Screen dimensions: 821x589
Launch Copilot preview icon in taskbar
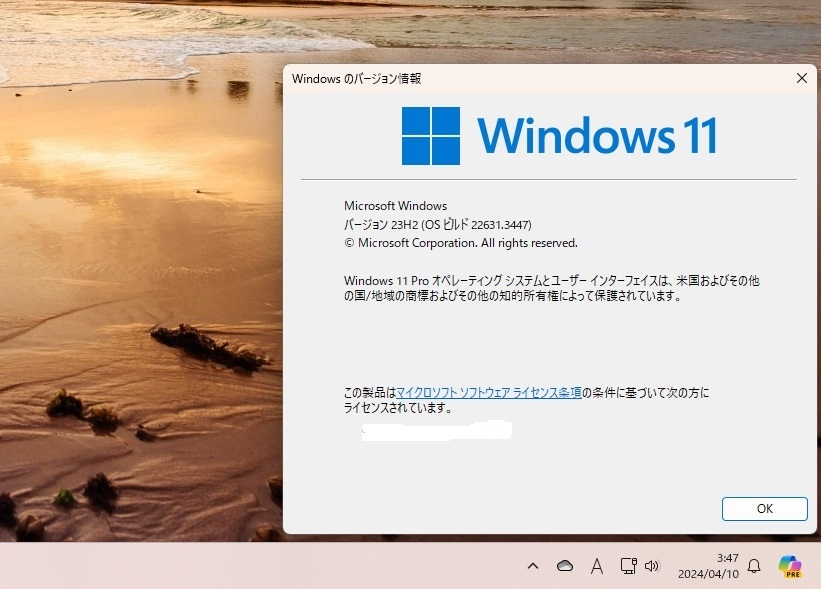click(790, 566)
